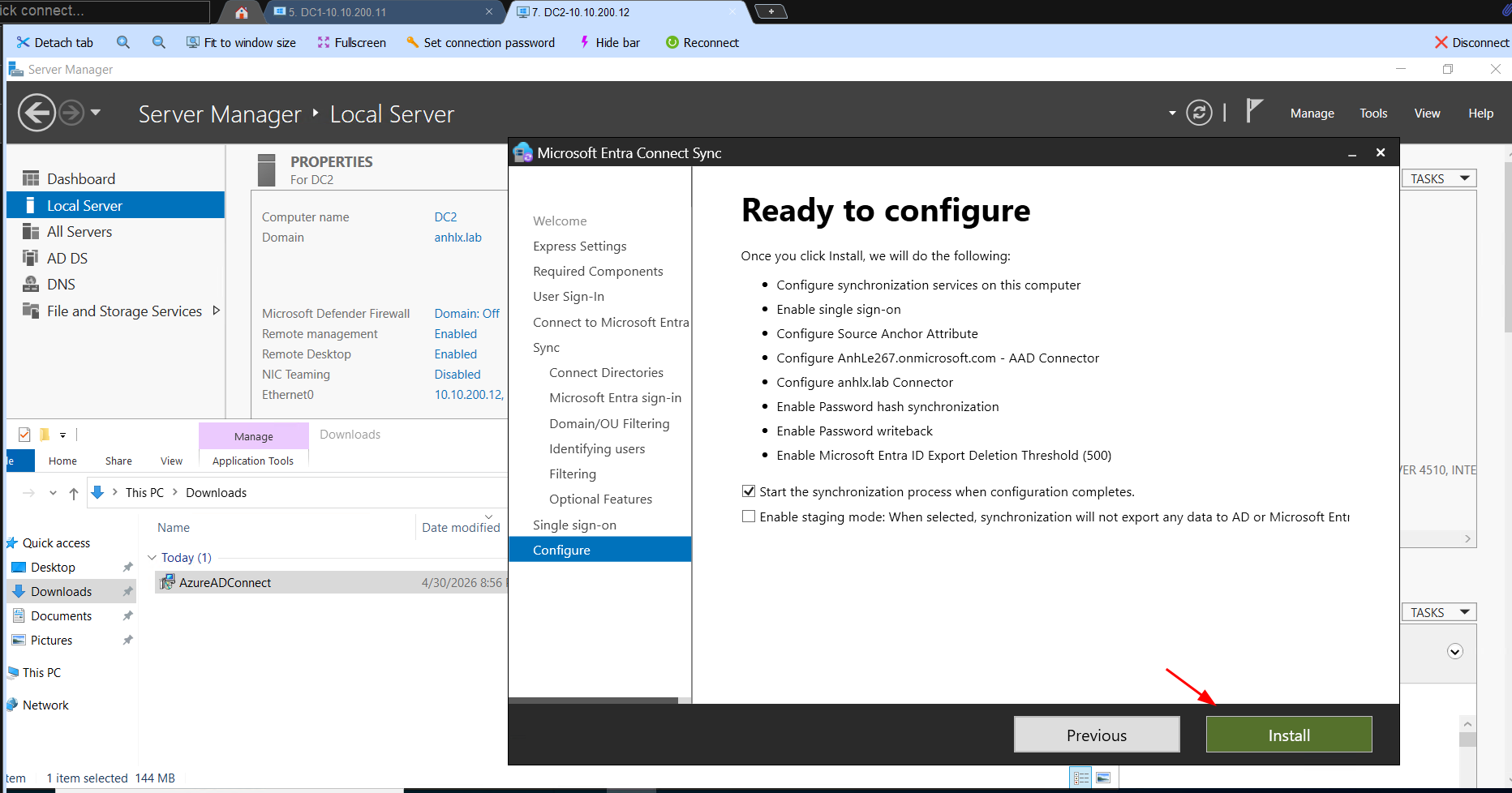This screenshot has height=793, width=1512.
Task: Switch Explorer to details view icon
Action: coord(1081,778)
